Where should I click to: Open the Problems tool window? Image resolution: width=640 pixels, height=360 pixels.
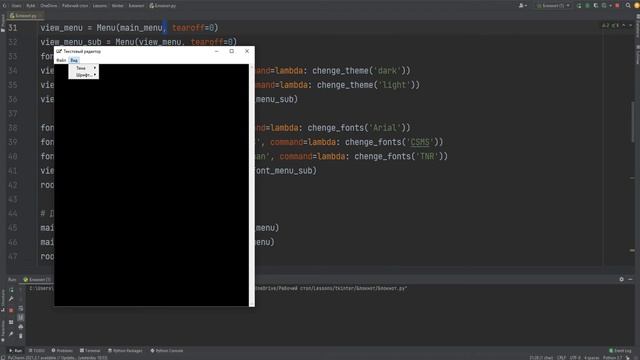pyautogui.click(x=62, y=351)
